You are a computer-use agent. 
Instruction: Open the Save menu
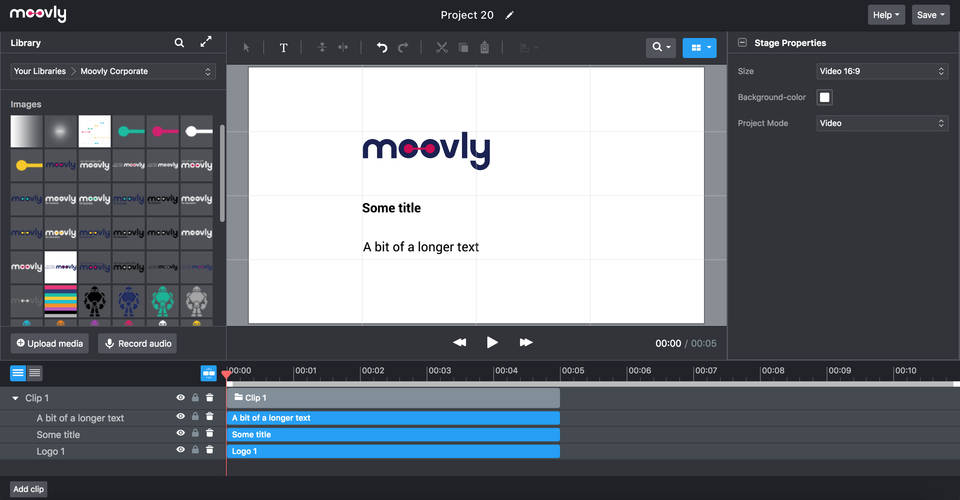(930, 15)
